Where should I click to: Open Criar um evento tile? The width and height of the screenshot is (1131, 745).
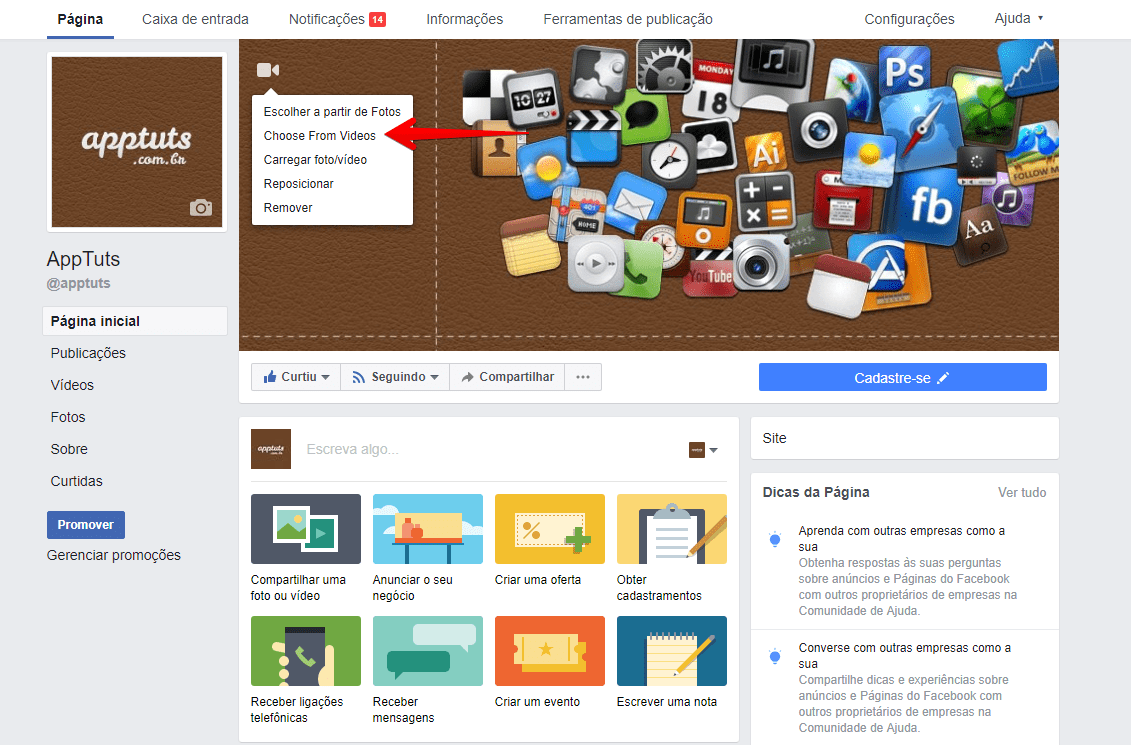pos(550,663)
